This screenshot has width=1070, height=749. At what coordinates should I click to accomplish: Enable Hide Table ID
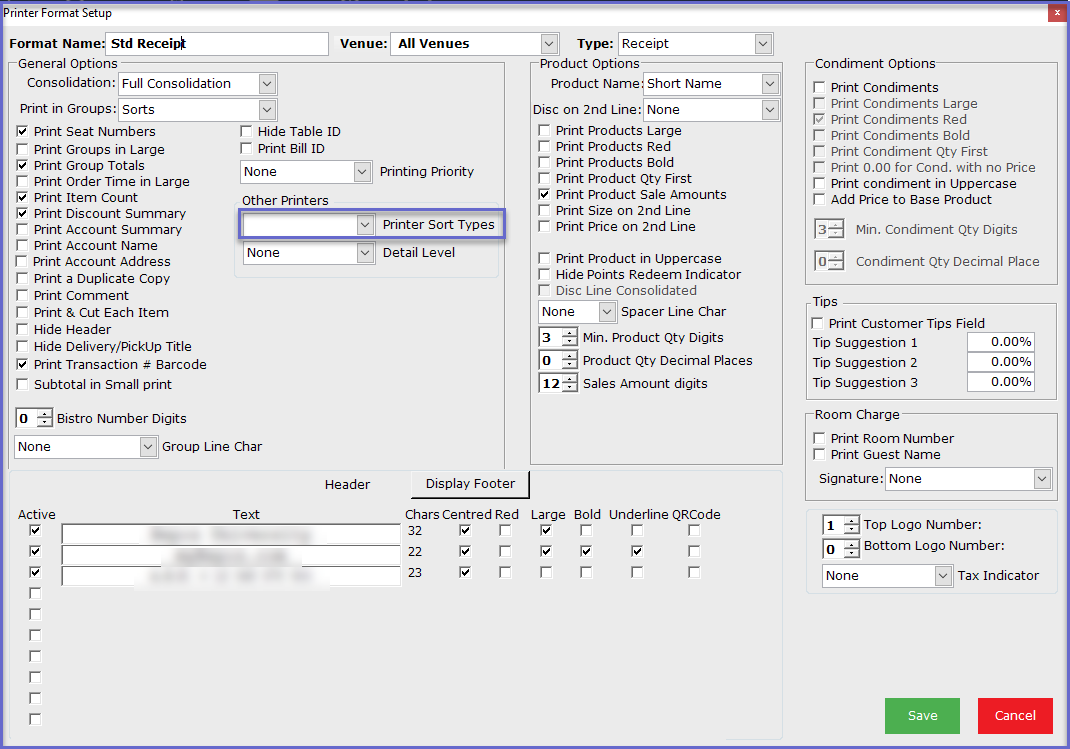(246, 131)
